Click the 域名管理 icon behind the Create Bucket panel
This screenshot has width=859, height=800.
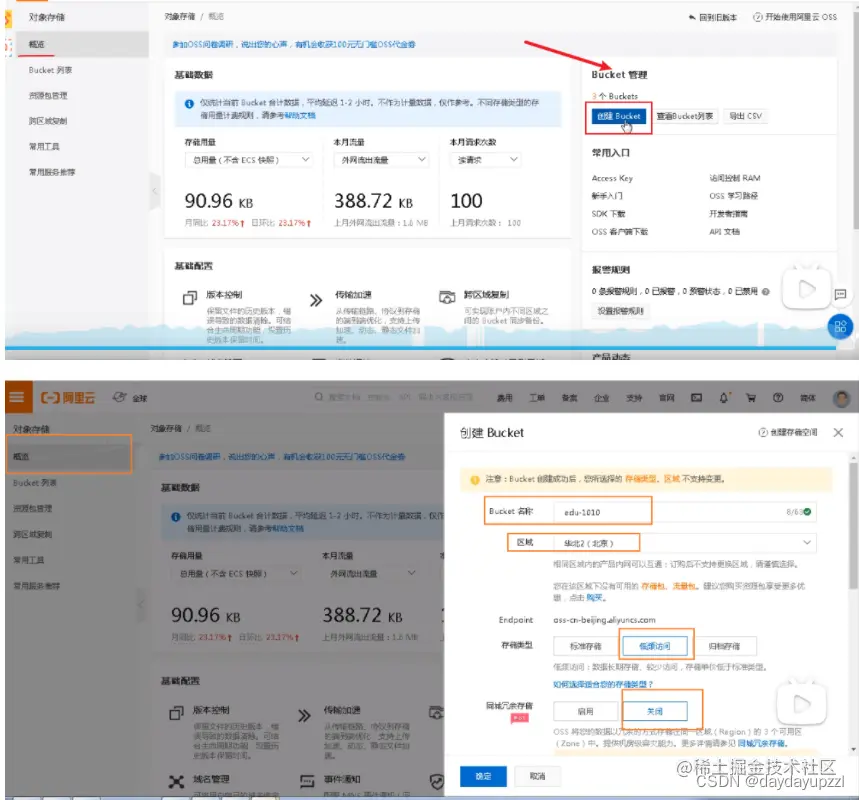tap(176, 781)
